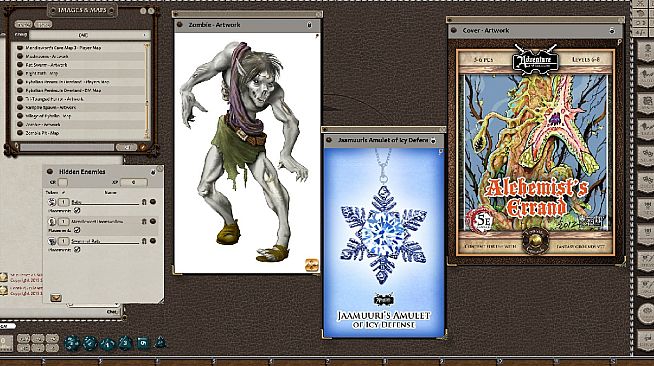
Task: Roll the d10 die
Action: 108,344
